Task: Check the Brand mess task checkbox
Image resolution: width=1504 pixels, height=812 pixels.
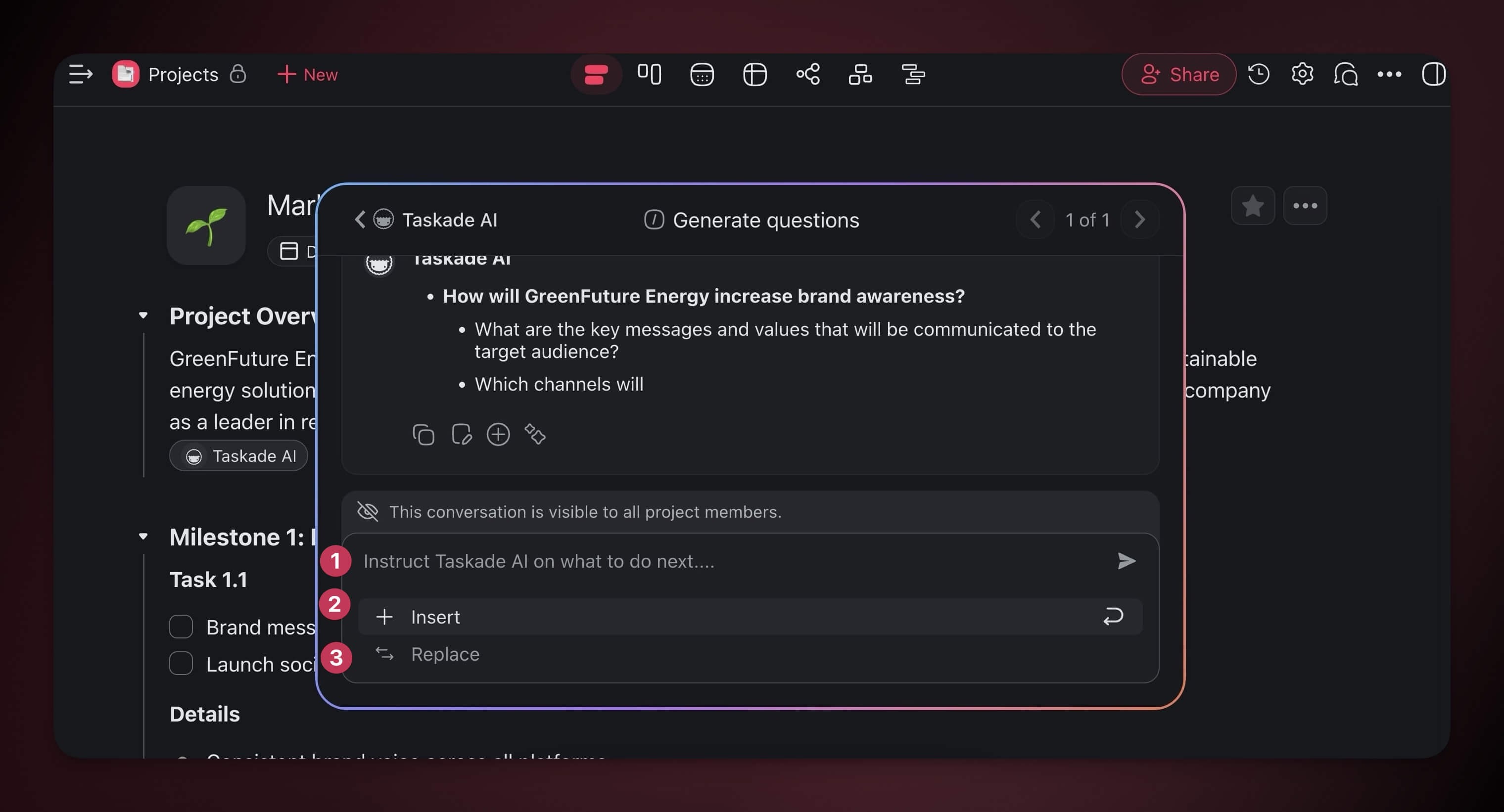Action: (181, 627)
